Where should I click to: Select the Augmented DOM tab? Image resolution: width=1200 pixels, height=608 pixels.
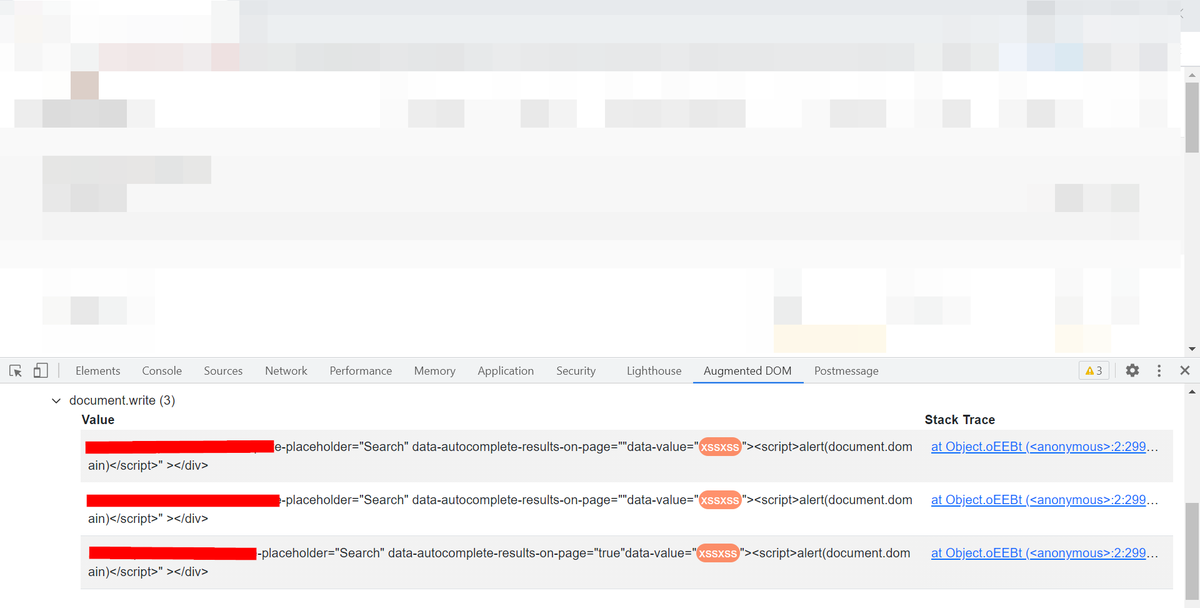coord(748,371)
